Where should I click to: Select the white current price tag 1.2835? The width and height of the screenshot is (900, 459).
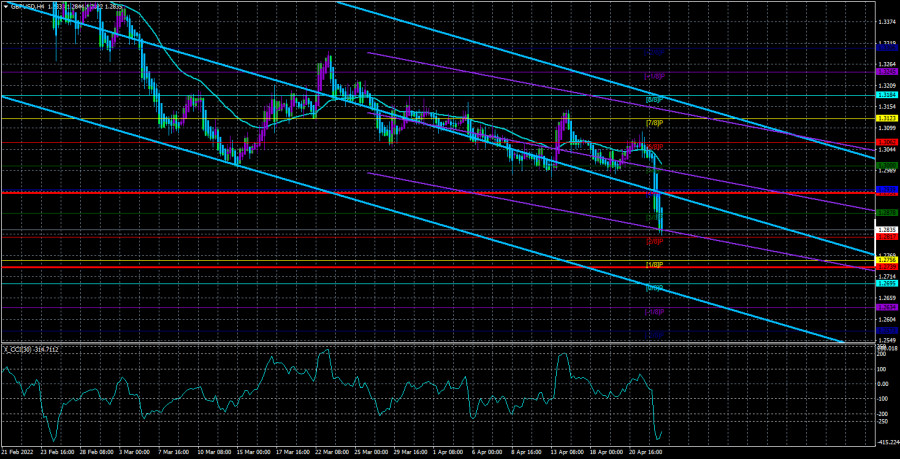887,229
